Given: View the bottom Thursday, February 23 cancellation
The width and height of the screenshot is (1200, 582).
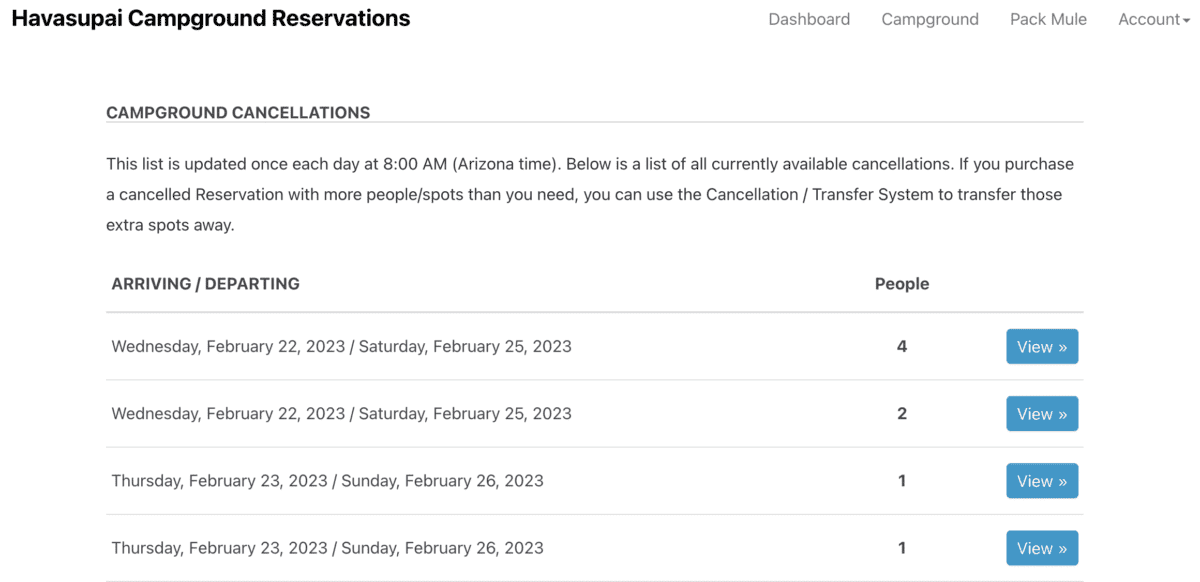Looking at the screenshot, I should pos(1042,548).
